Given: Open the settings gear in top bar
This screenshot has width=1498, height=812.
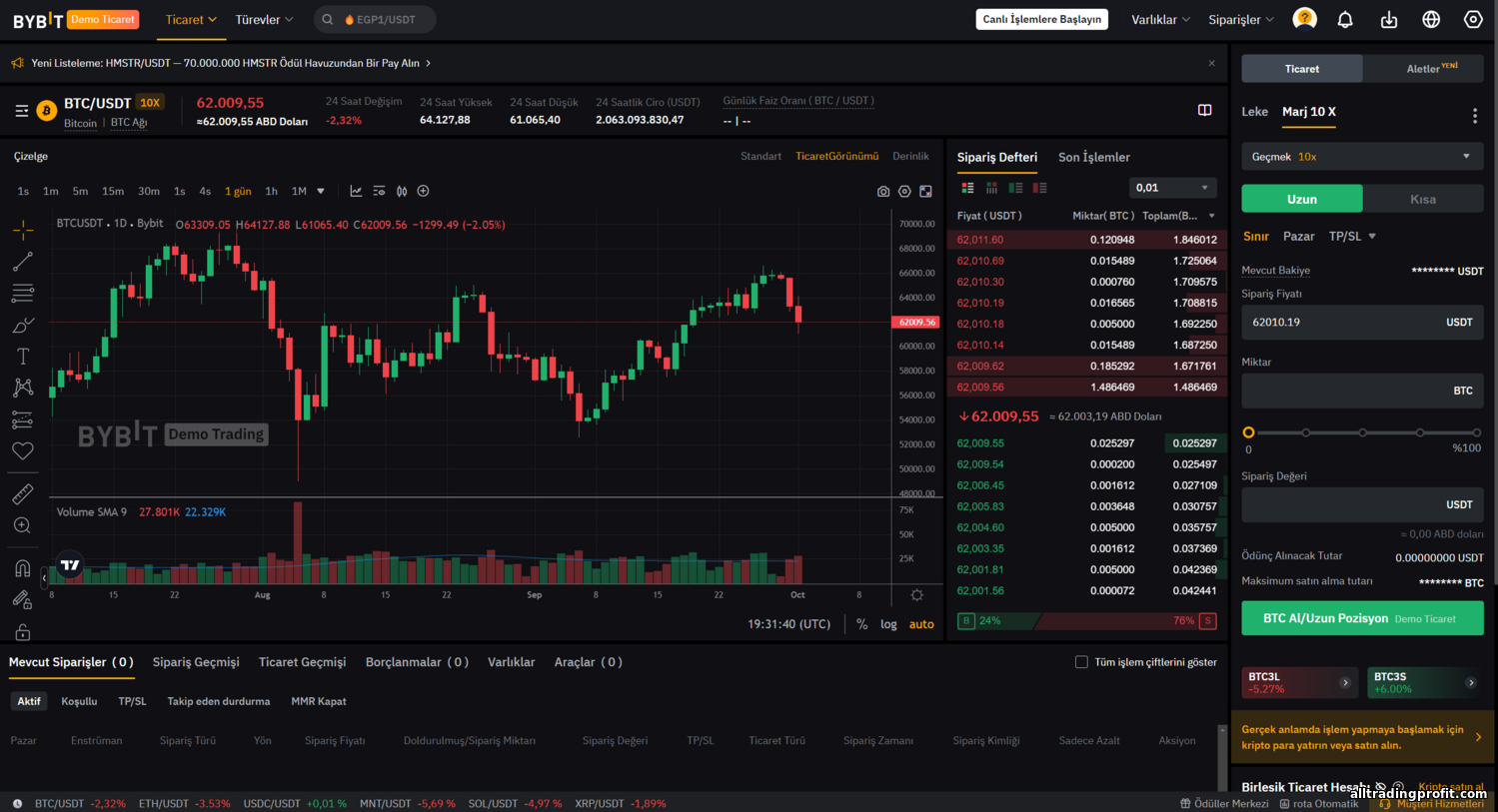Looking at the screenshot, I should click(x=1473, y=19).
